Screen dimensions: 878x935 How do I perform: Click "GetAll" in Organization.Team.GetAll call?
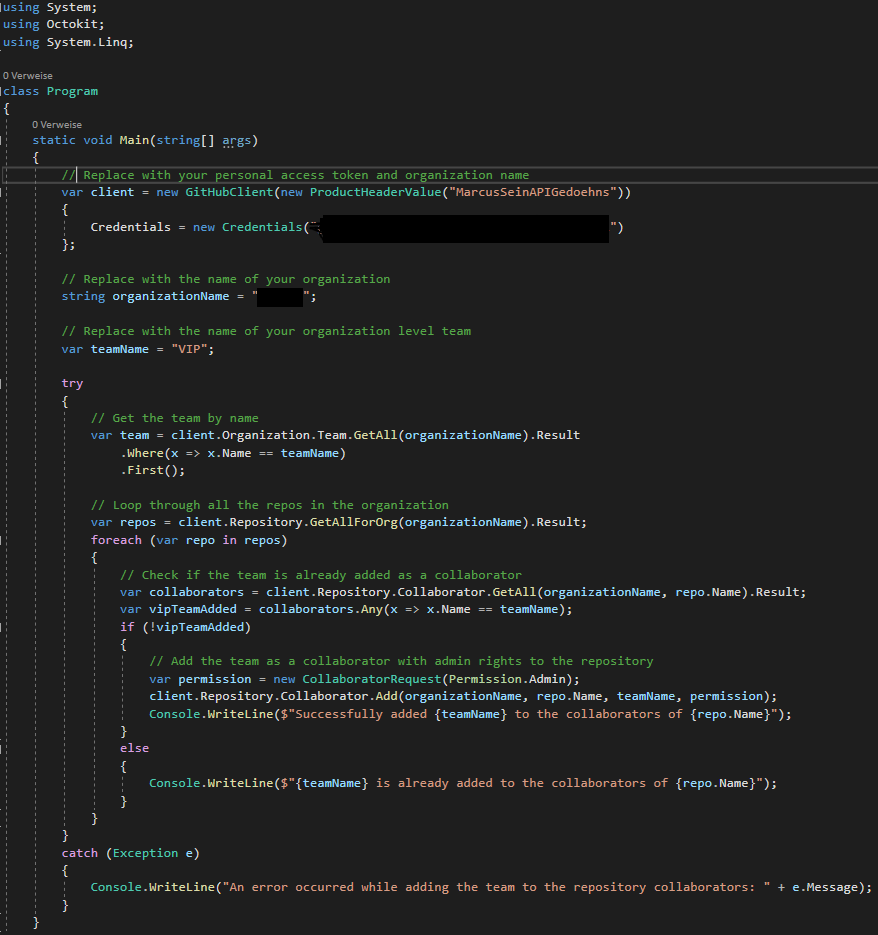[x=375, y=435]
